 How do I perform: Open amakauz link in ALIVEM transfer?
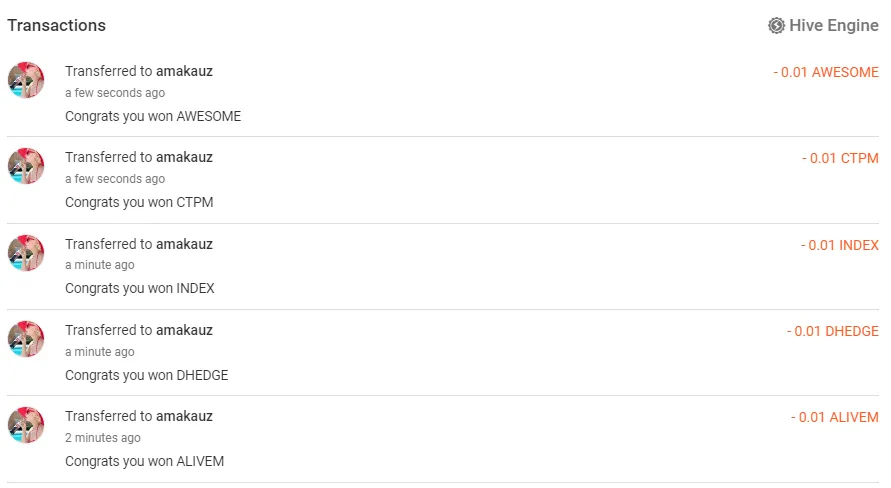coord(184,416)
